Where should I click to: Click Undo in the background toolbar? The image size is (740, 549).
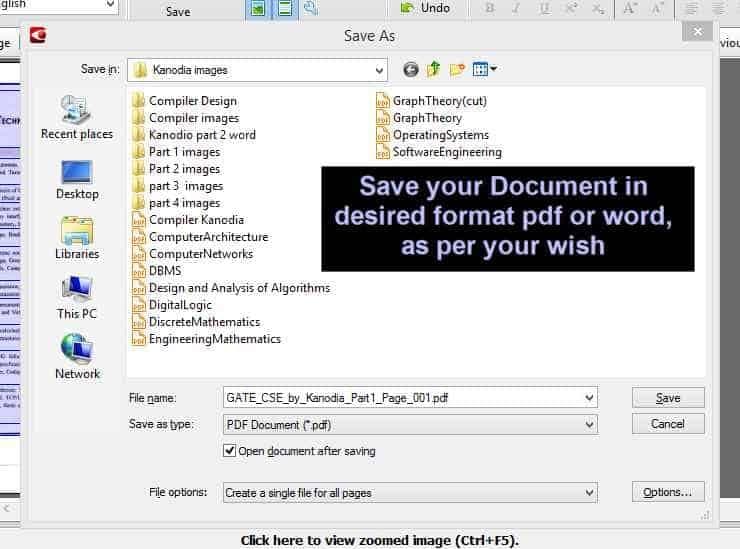coord(425,8)
